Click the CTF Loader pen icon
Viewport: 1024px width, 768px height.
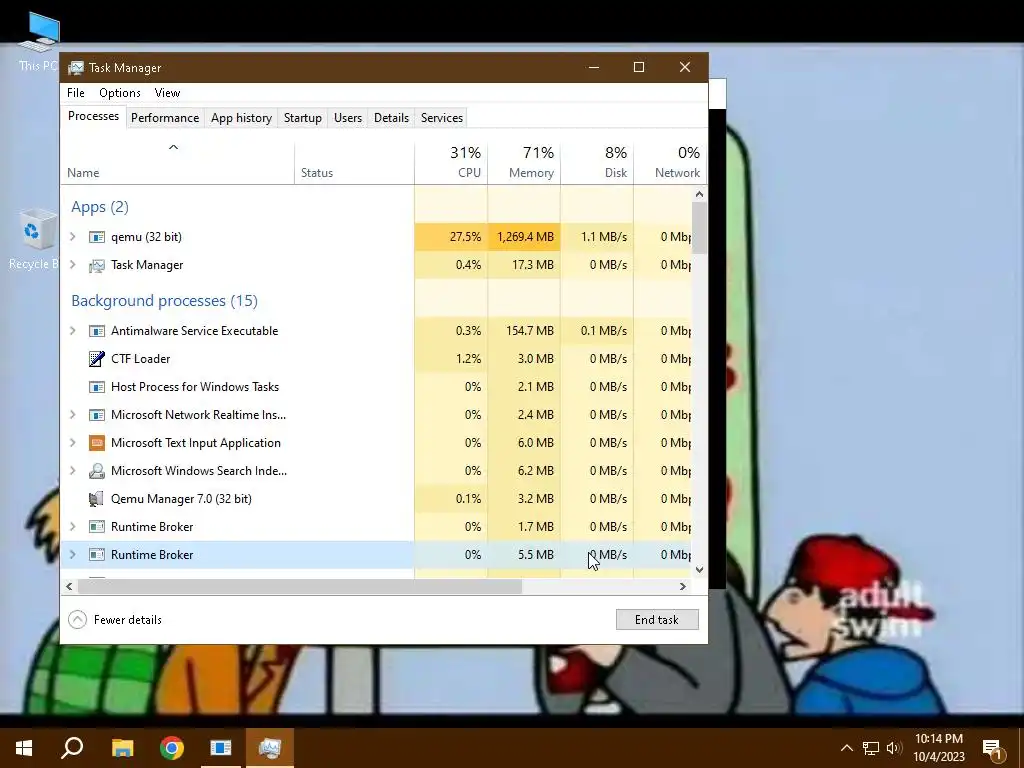pyautogui.click(x=97, y=359)
